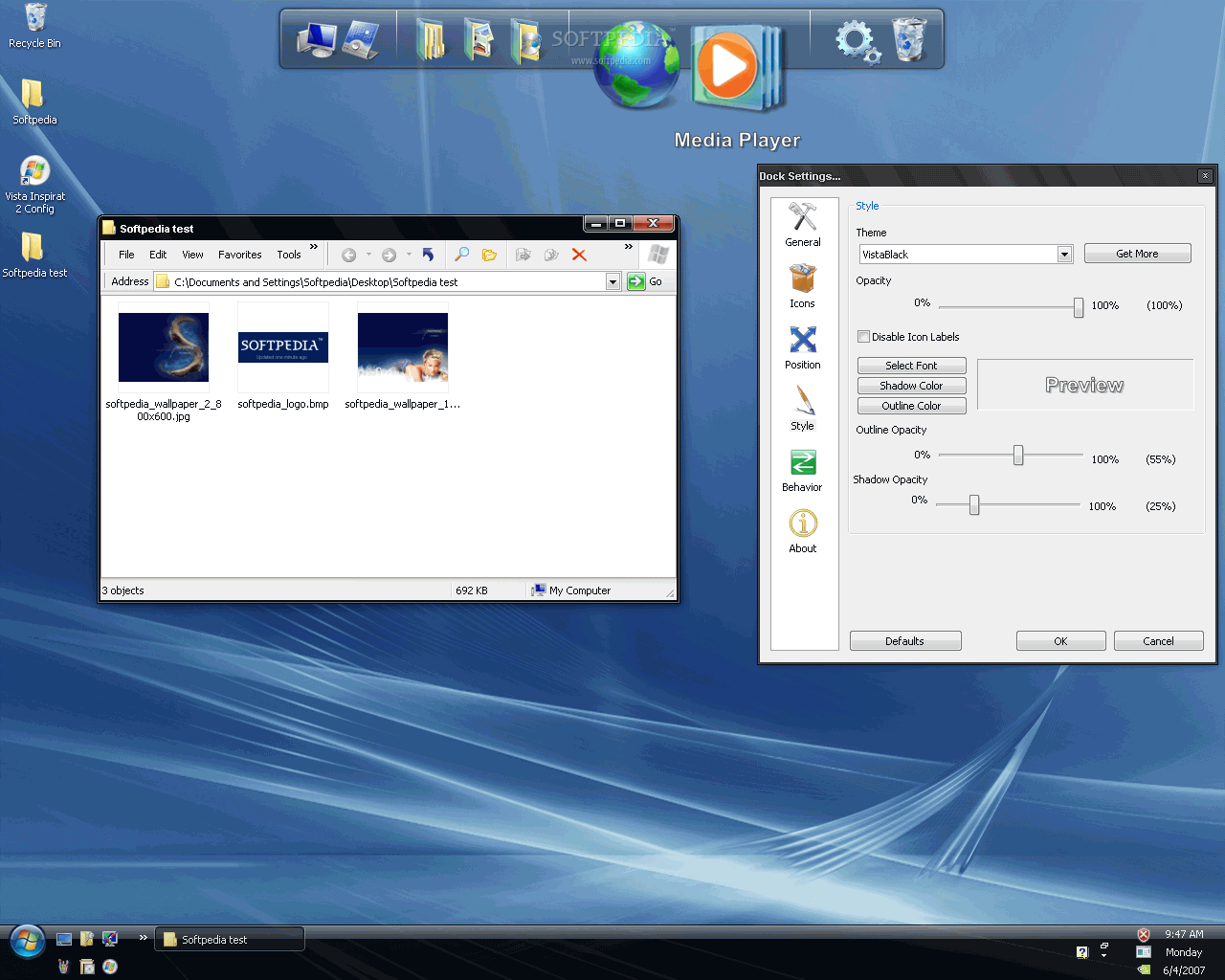This screenshot has height=980, width=1225.
Task: Select the Behavior section in Dock Settings
Action: click(x=803, y=470)
